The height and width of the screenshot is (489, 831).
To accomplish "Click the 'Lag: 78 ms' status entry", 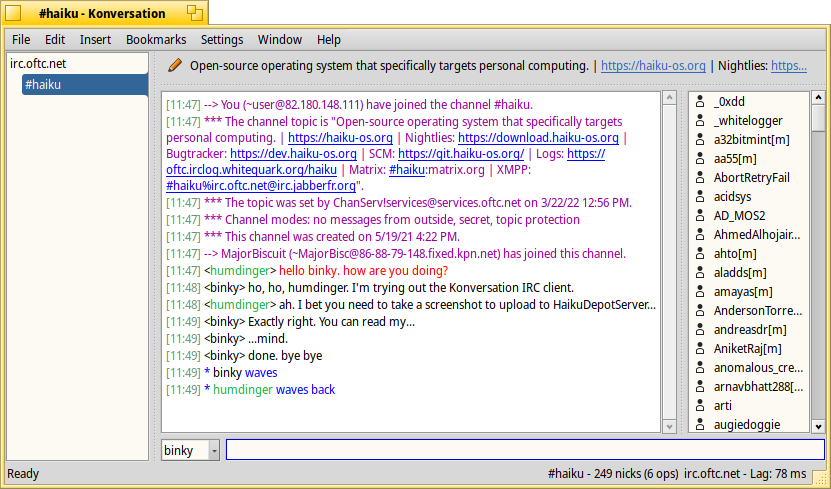I will click(777, 474).
